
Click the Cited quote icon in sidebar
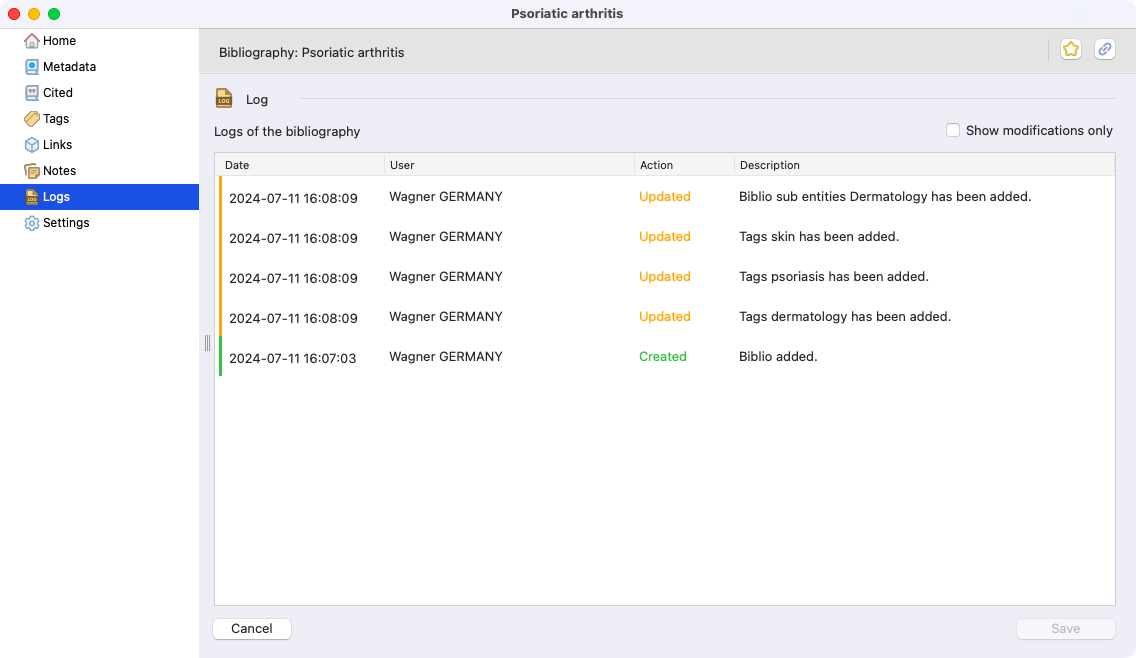tap(31, 93)
